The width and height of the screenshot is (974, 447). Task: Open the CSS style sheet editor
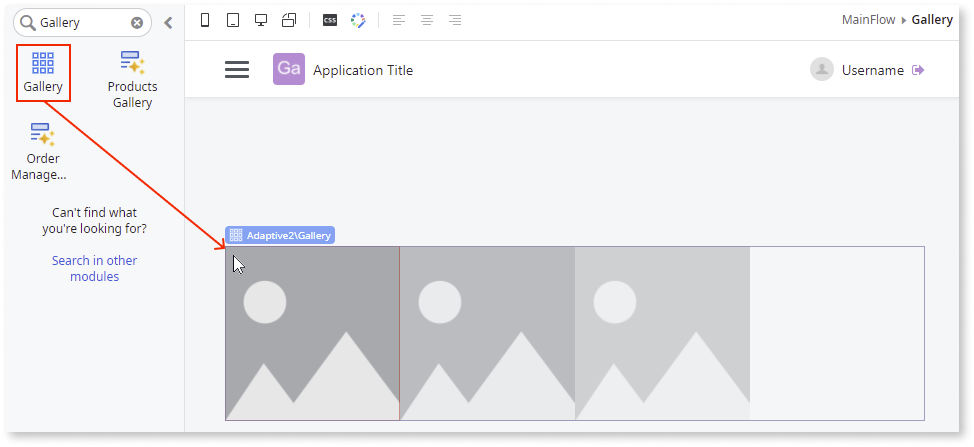330,21
